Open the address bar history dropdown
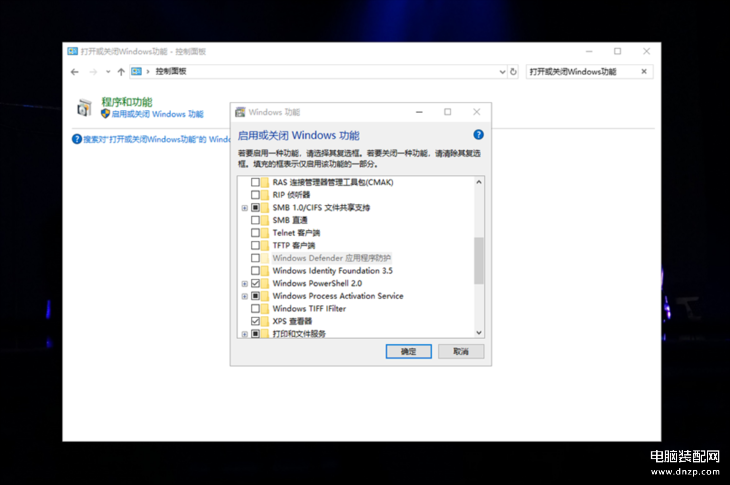This screenshot has height=485, width=730. click(502, 72)
